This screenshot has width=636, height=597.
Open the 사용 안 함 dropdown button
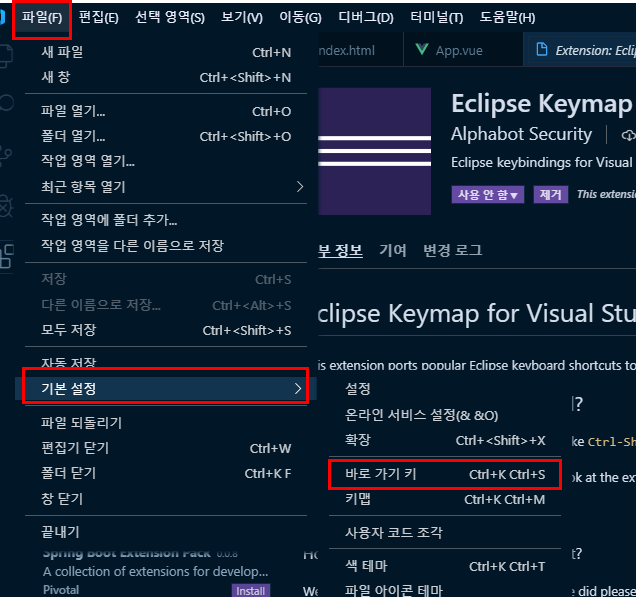tap(488, 195)
